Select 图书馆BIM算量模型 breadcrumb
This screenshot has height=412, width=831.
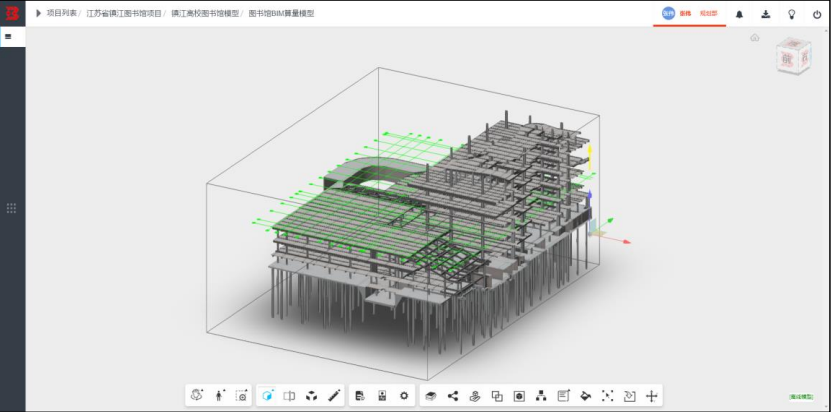281,13
